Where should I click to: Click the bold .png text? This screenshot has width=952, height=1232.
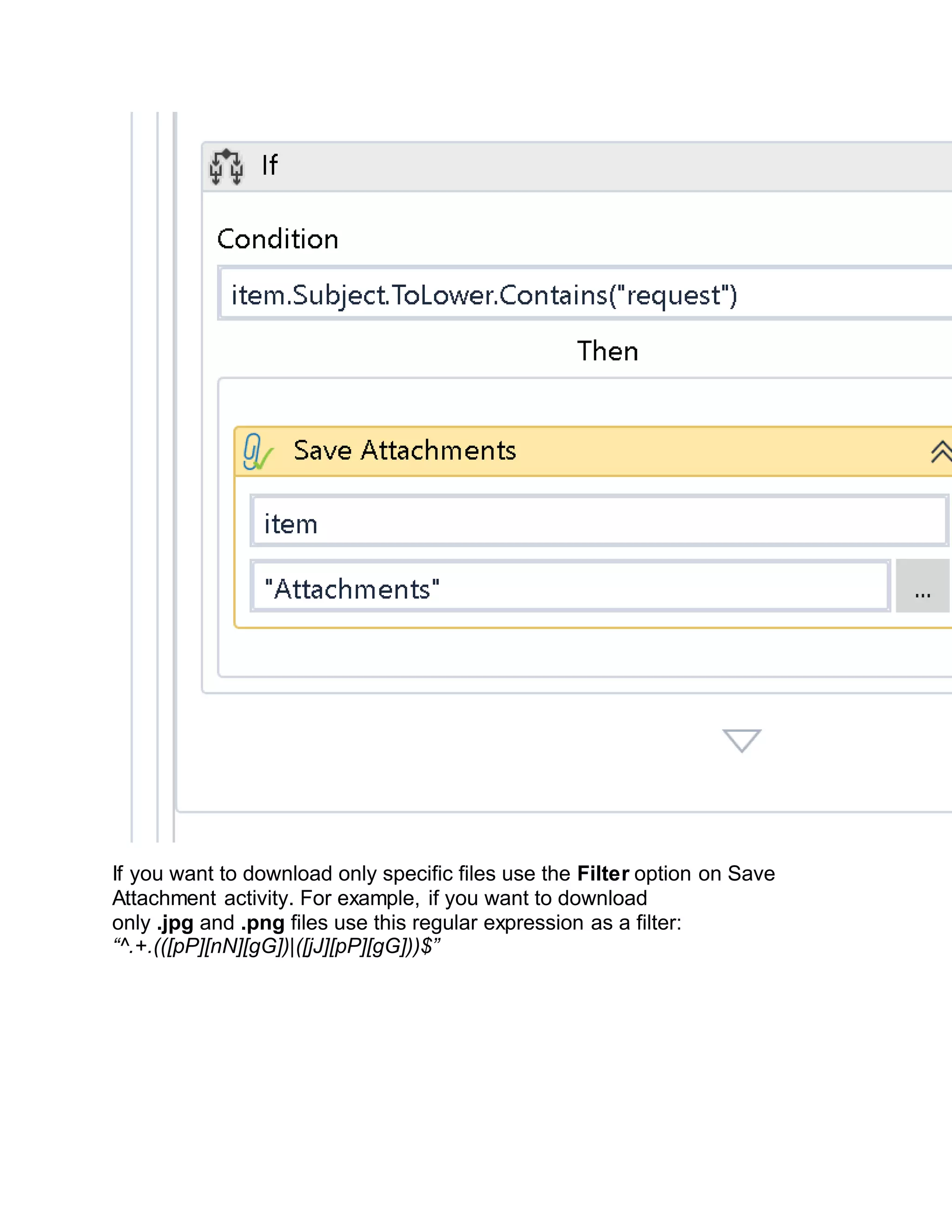(x=262, y=923)
